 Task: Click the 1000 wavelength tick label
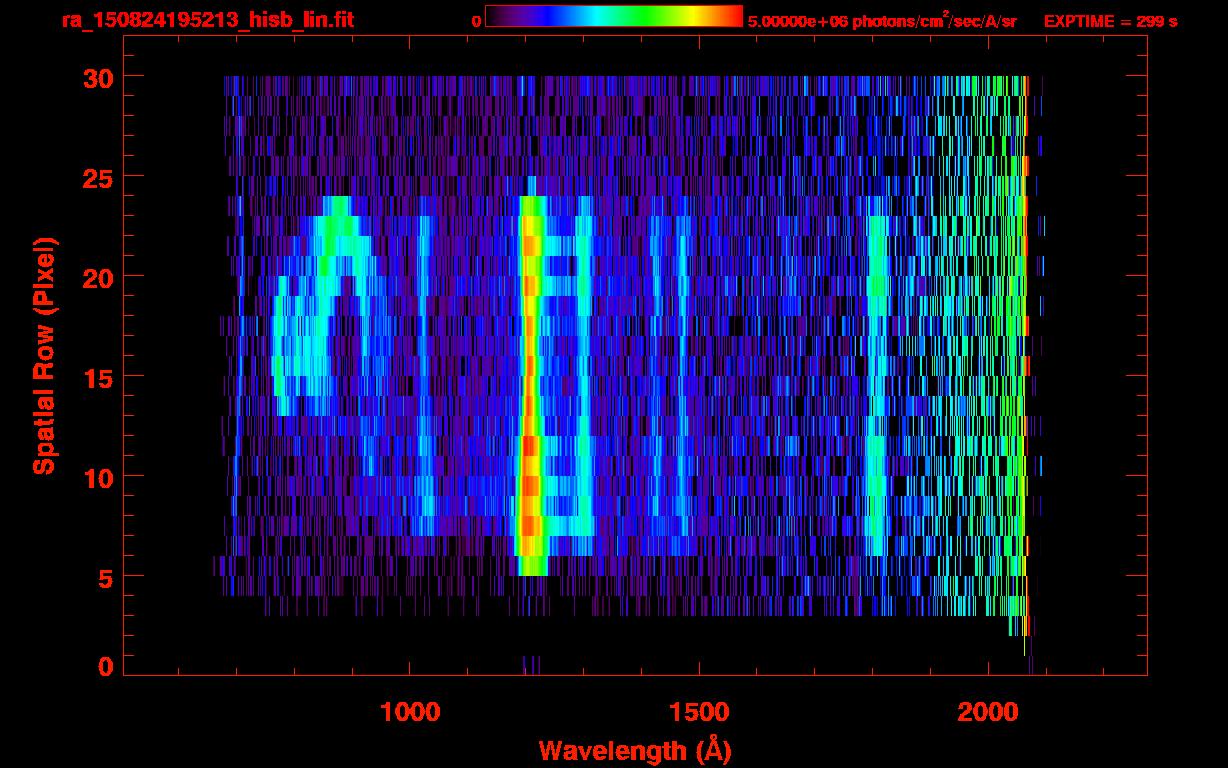coord(410,712)
